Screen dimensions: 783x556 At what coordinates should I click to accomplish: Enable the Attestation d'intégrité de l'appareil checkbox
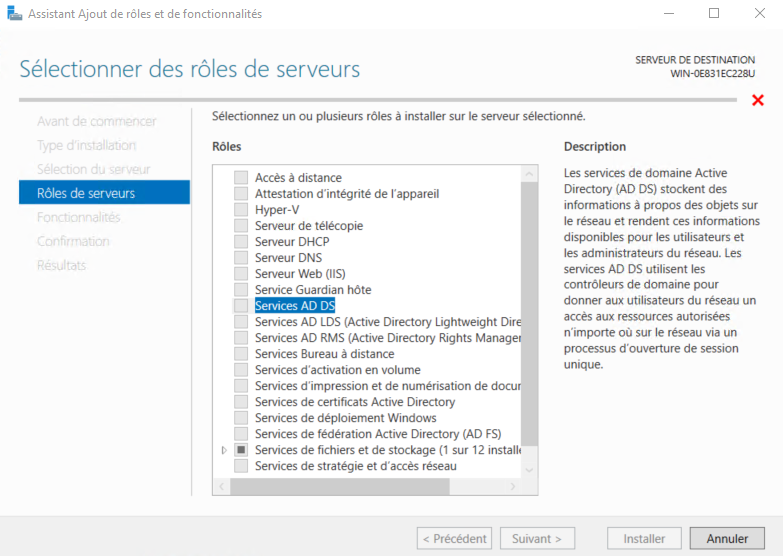[241, 193]
